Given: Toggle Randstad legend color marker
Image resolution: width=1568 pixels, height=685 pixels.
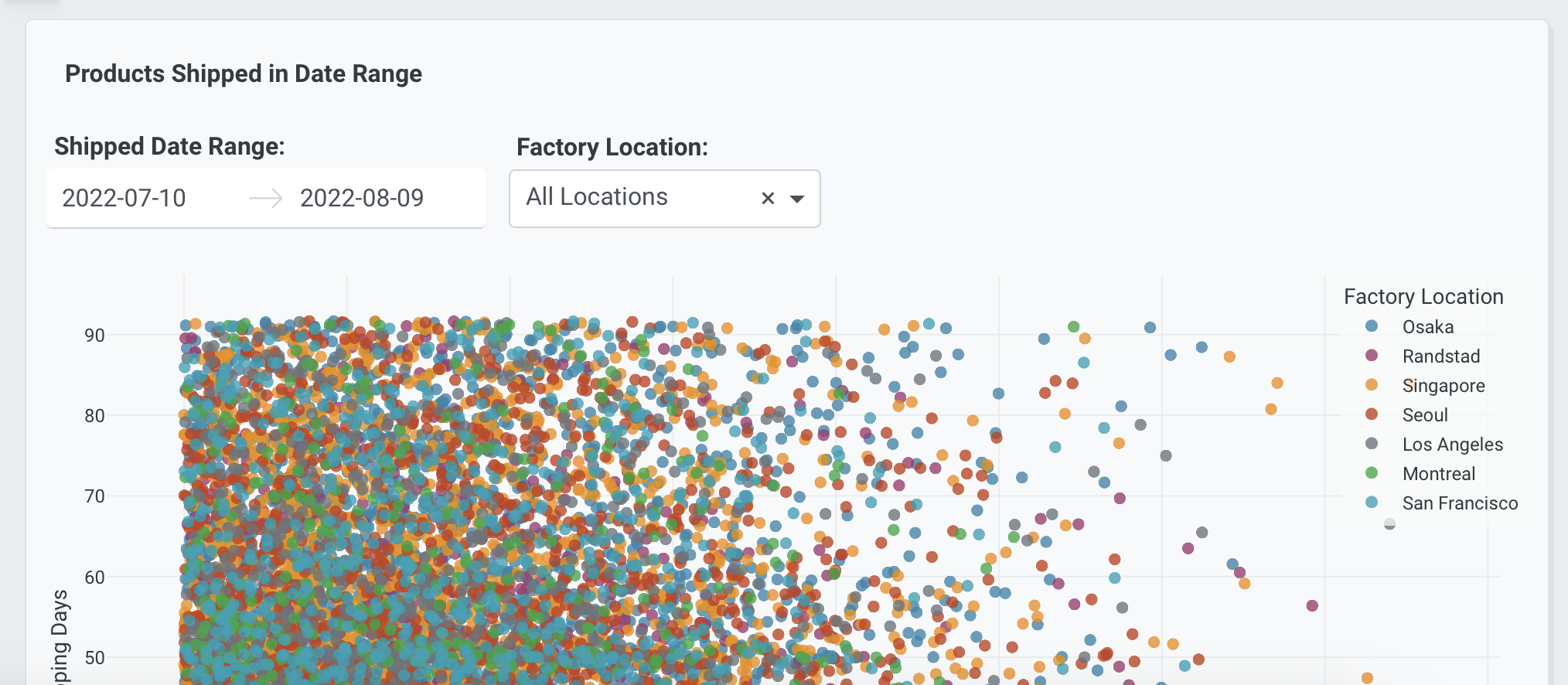Looking at the screenshot, I should [x=1372, y=356].
